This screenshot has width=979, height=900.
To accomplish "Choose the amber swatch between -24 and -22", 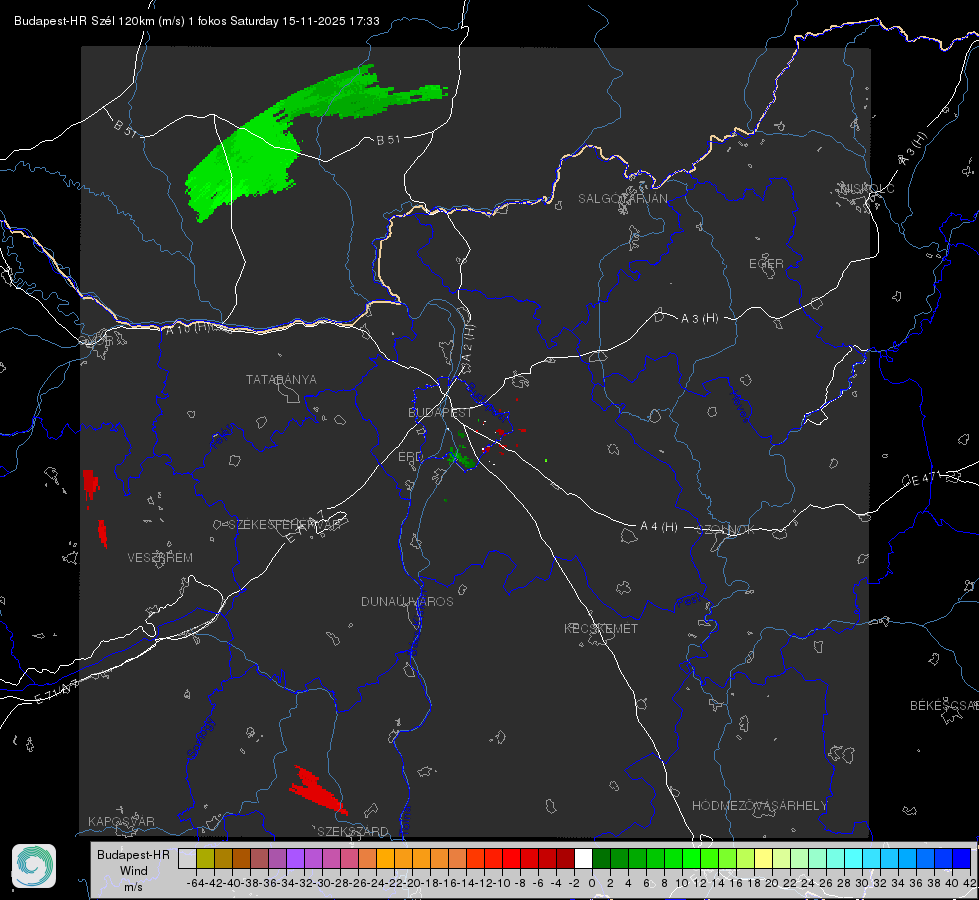I will pos(385,859).
